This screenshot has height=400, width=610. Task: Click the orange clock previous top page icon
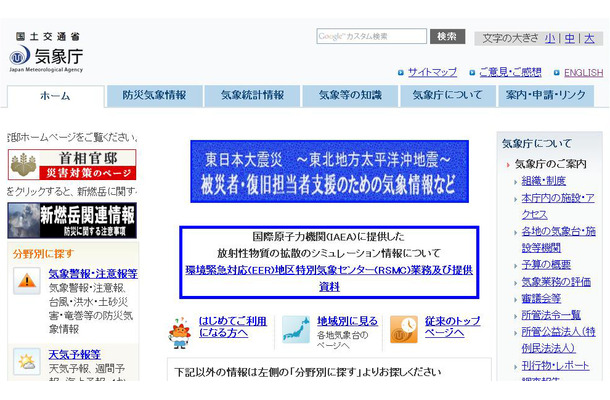click(404, 329)
